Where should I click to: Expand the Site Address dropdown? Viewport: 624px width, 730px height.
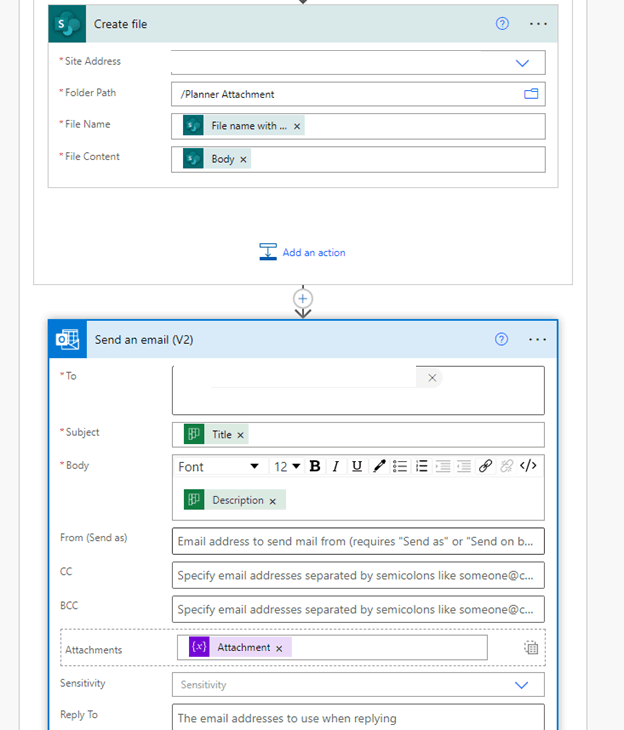point(522,63)
